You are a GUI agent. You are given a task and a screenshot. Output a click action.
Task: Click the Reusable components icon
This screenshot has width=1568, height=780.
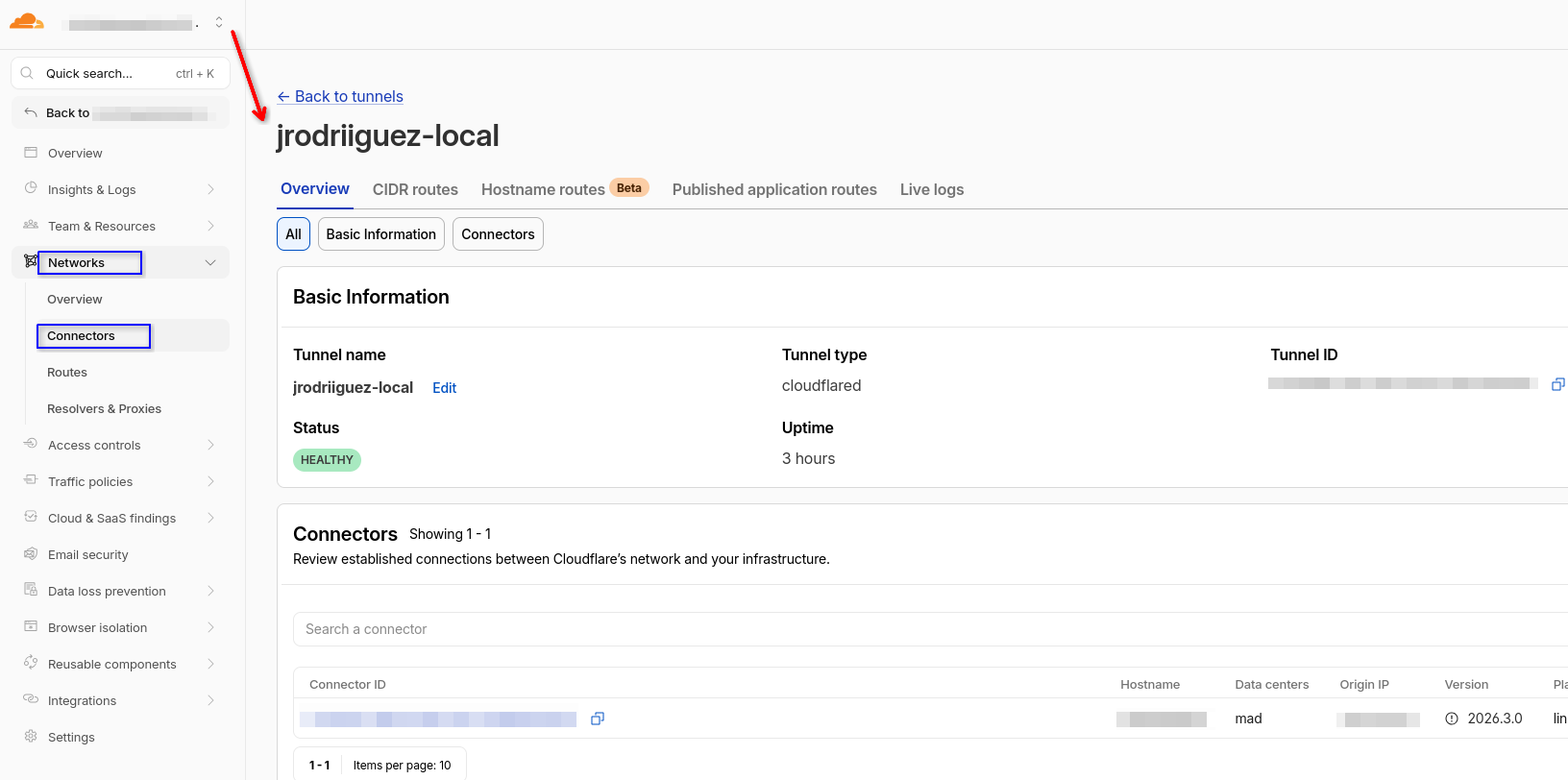pyautogui.click(x=31, y=664)
